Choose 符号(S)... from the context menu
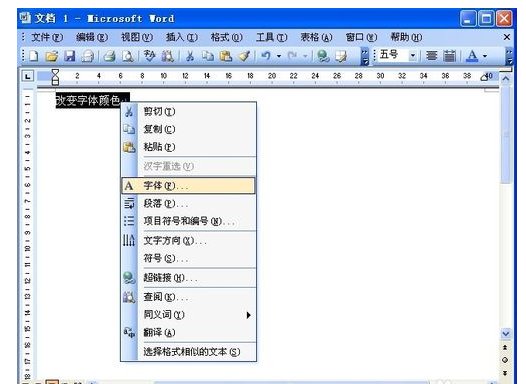The width and height of the screenshot is (526, 384). click(189, 258)
